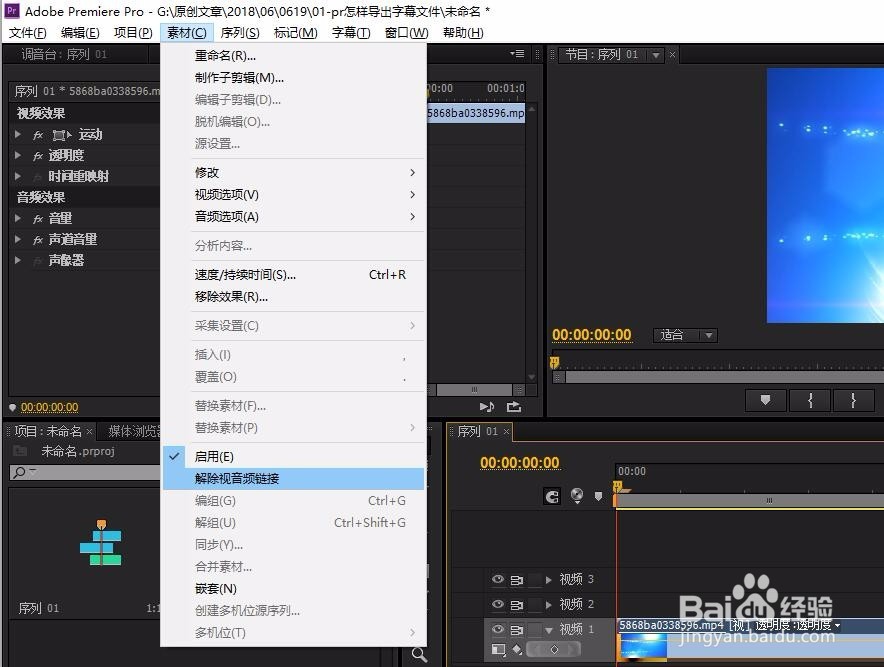Click show keyframes icon on 视频 1
Image resolution: width=884 pixels, height=667 pixels.
pos(517,650)
